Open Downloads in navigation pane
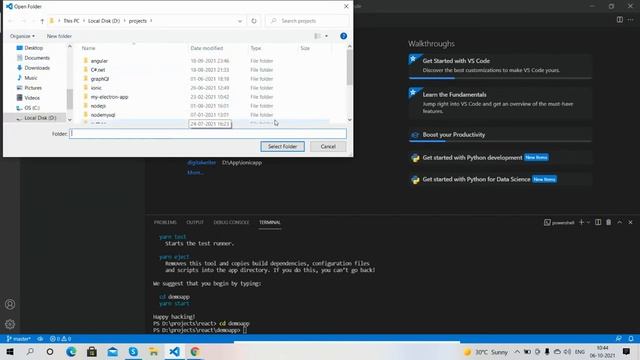Image resolution: width=640 pixels, height=360 pixels. point(37,68)
